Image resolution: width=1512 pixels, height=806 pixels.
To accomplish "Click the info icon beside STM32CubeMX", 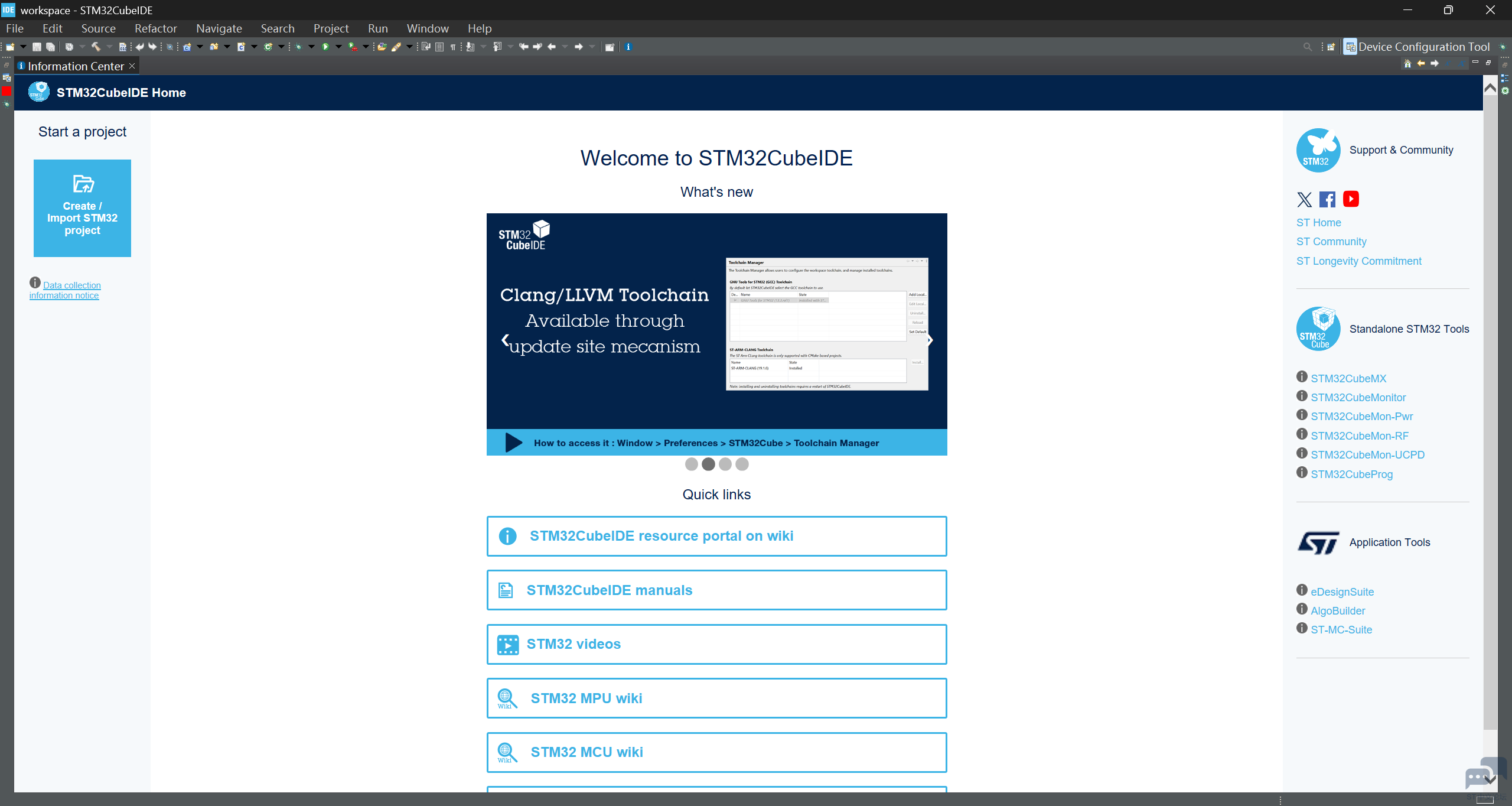I will coord(1302,377).
